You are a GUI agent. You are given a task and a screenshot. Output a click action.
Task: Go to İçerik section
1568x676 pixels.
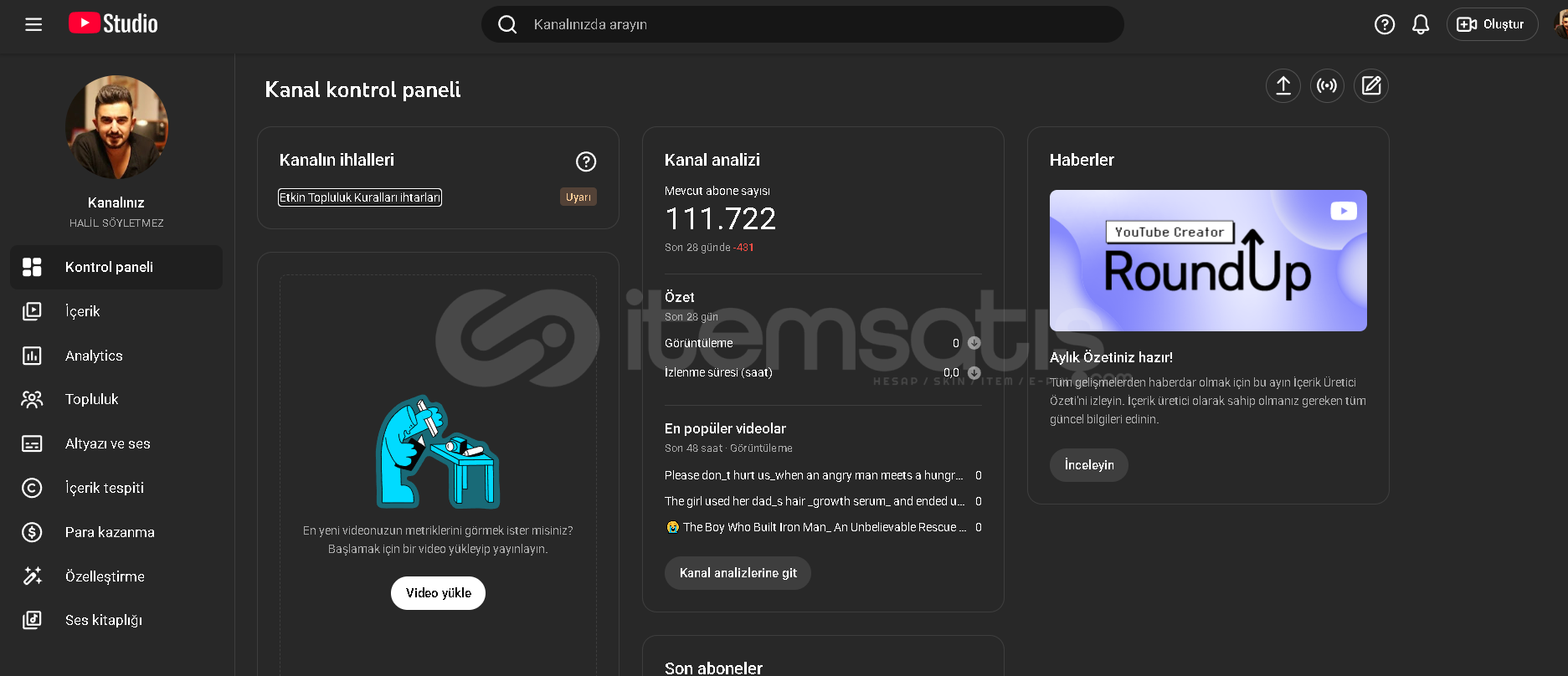116,311
